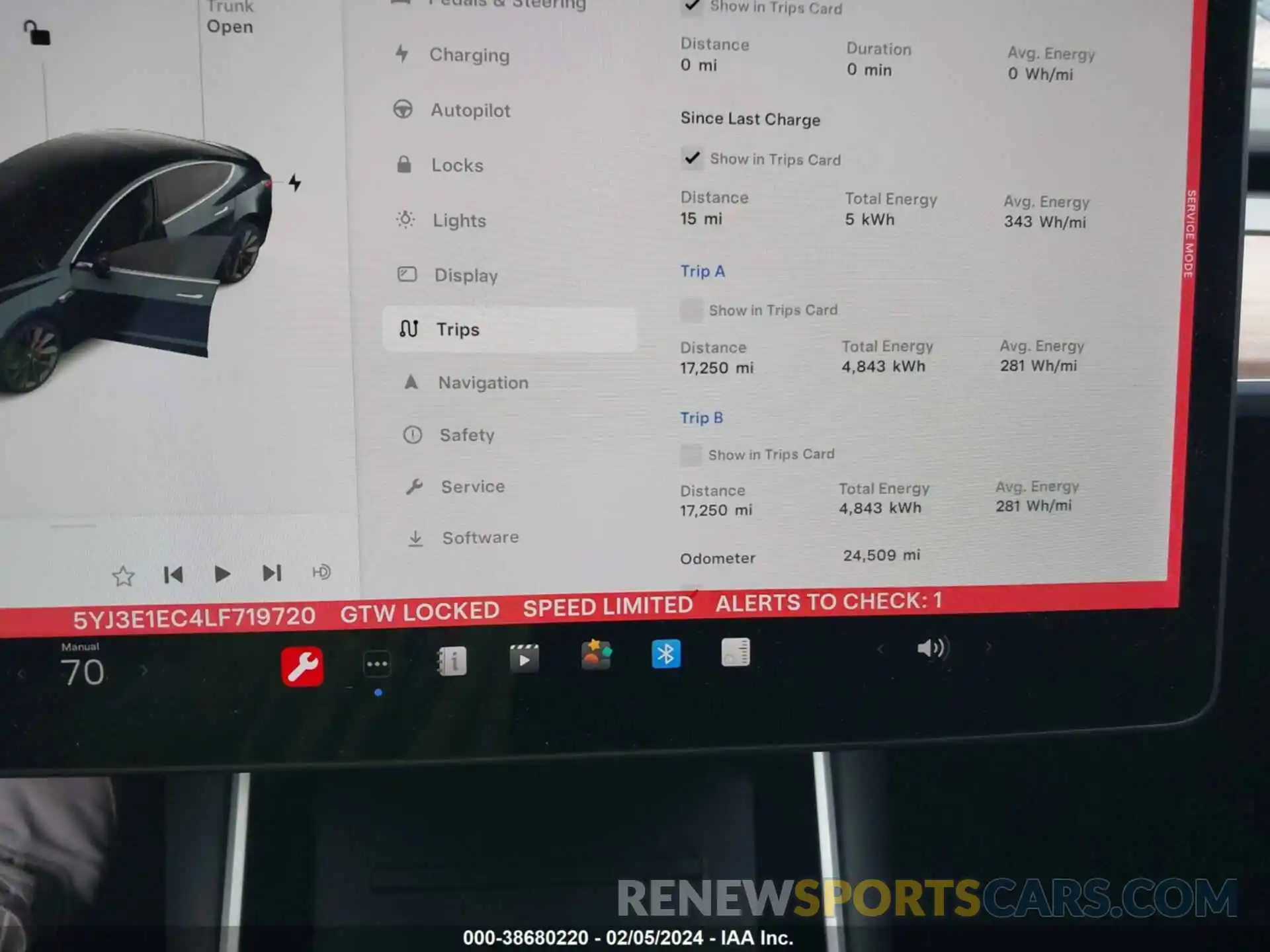The image size is (1270, 952).
Task: Select the Charging settings option
Action: coord(470,54)
